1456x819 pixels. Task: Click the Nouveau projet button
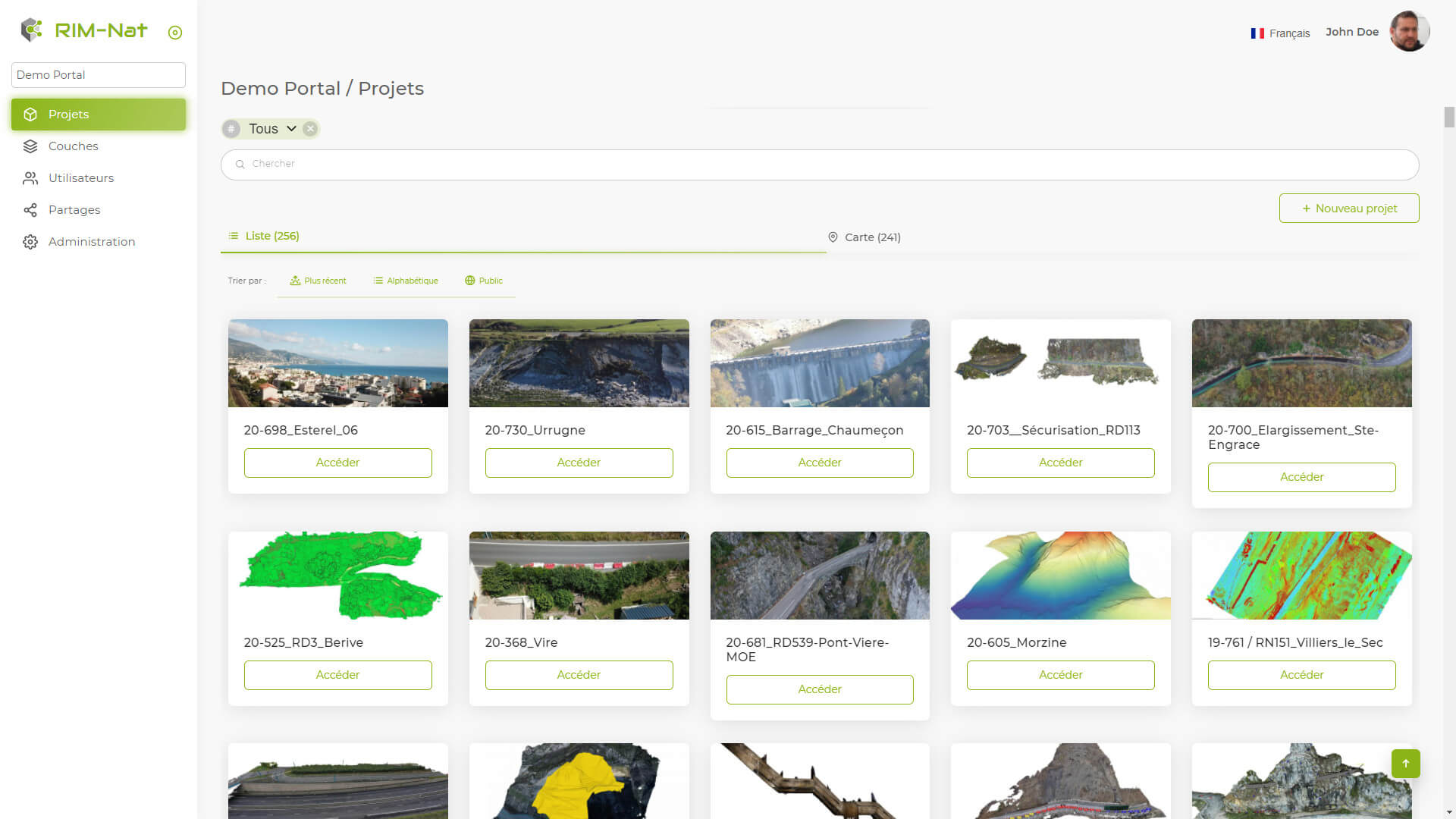(1348, 209)
